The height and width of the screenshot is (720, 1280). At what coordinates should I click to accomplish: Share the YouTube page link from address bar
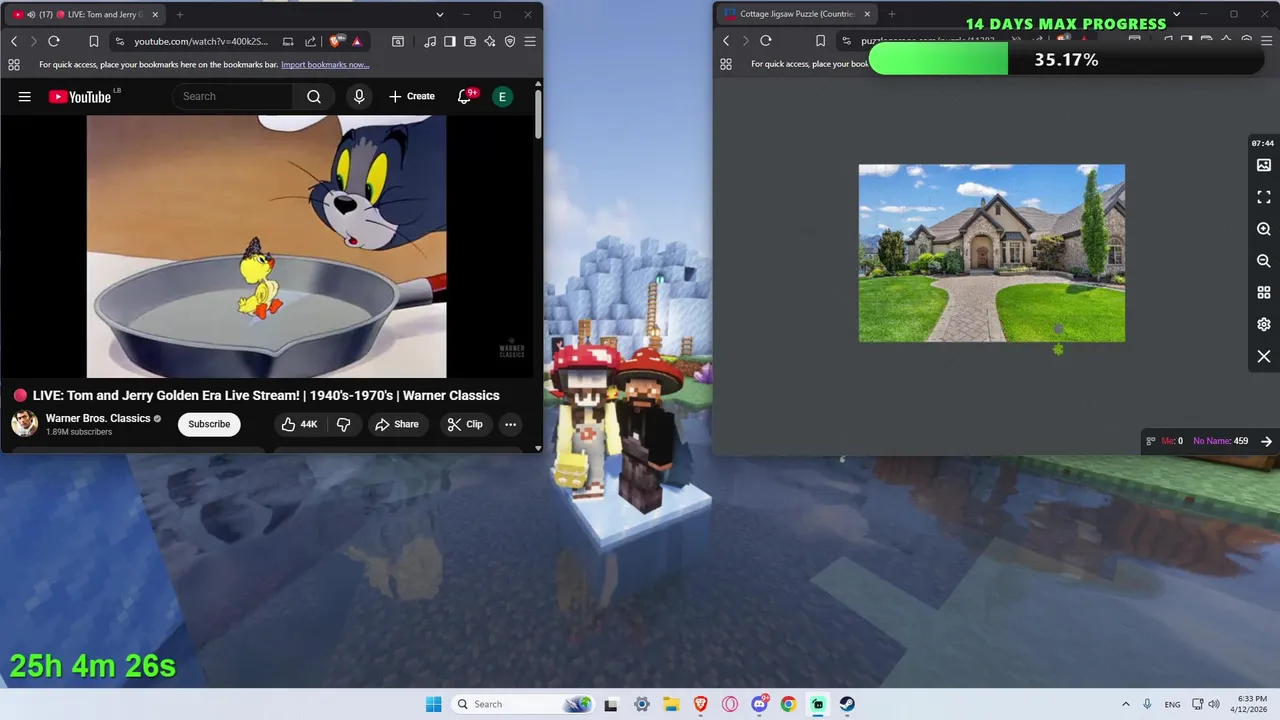click(310, 41)
